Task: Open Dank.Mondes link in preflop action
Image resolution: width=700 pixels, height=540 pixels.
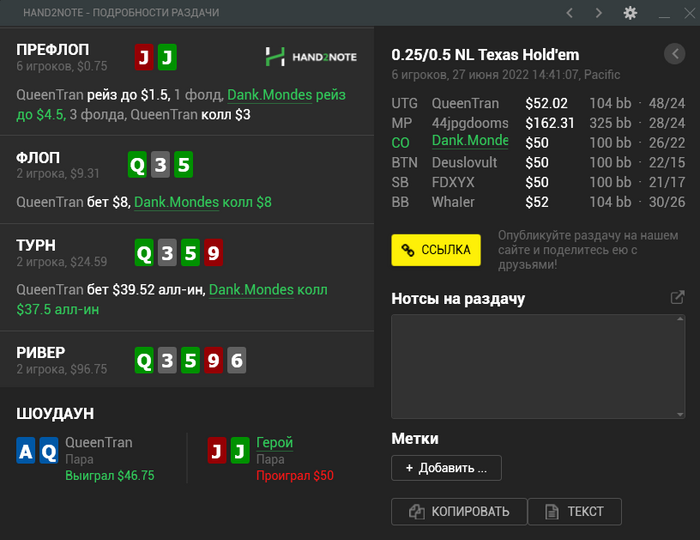Action: (270, 95)
